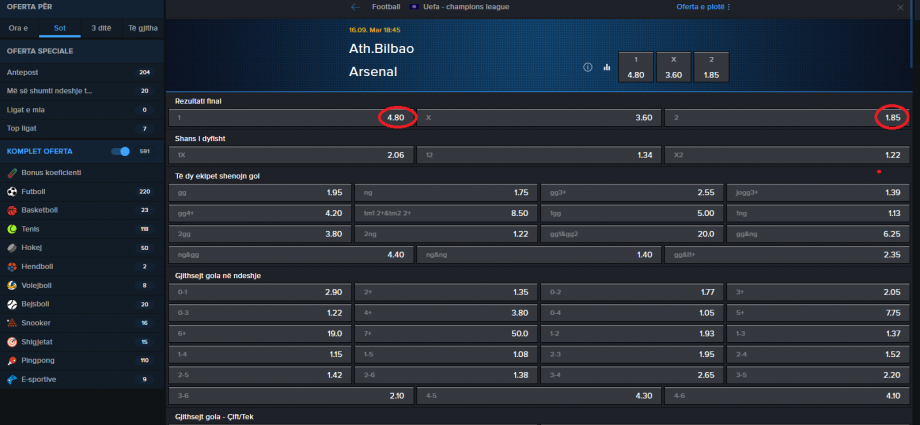Open the Bonus koeficienti pill icon
Screen dimensions: 920x425
tap(12, 173)
